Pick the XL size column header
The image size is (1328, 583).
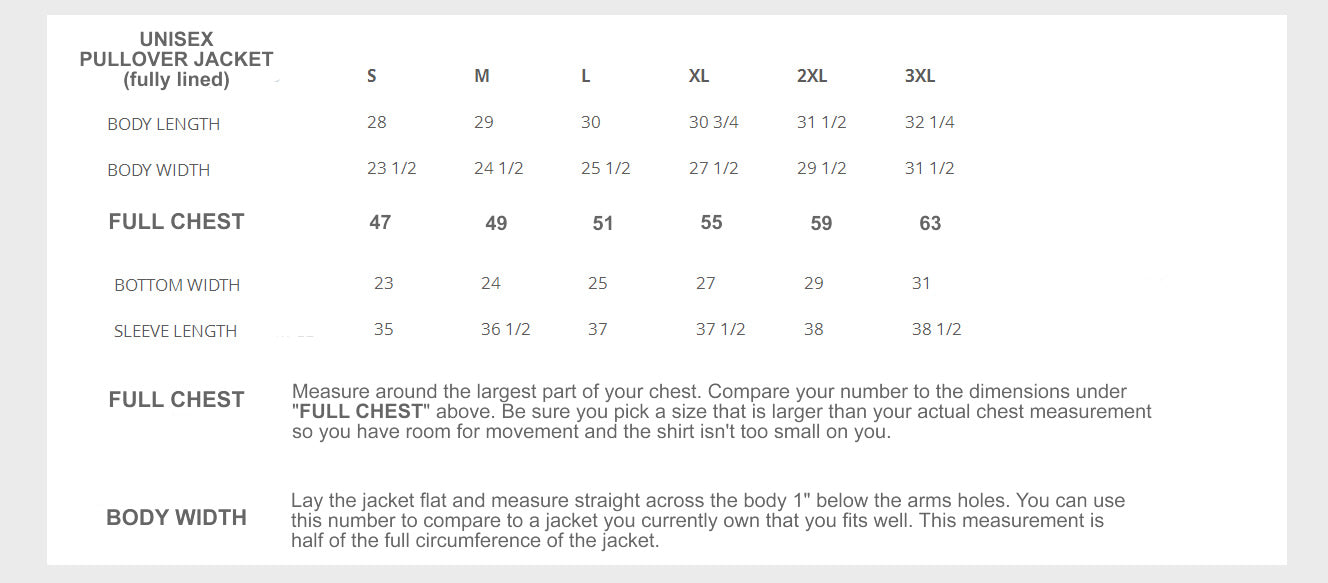[699, 76]
